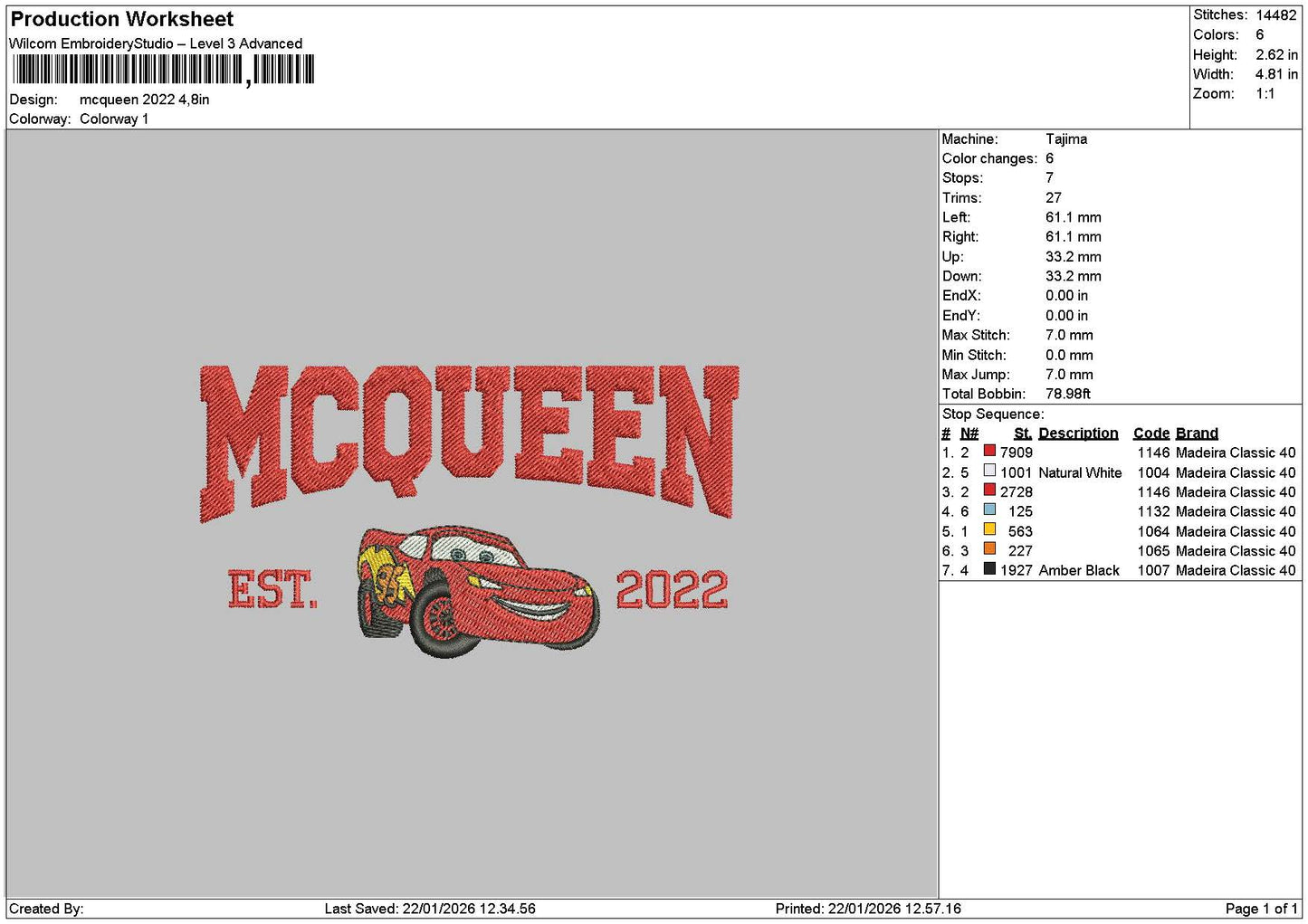1308x924 pixels.
Task: Click the Width value 4.81 in
Action: (x=1276, y=74)
